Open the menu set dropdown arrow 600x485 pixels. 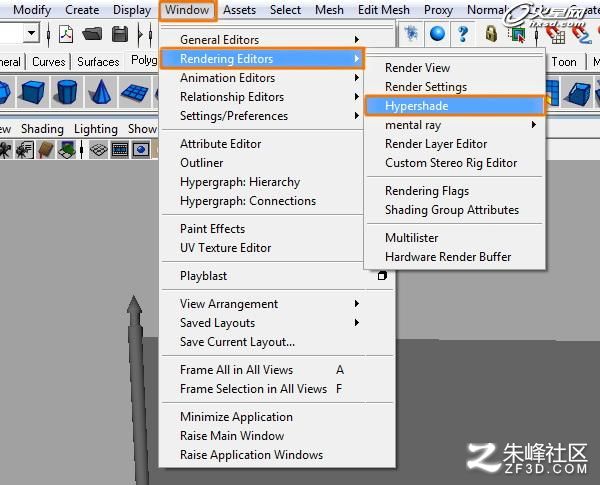(x=31, y=34)
